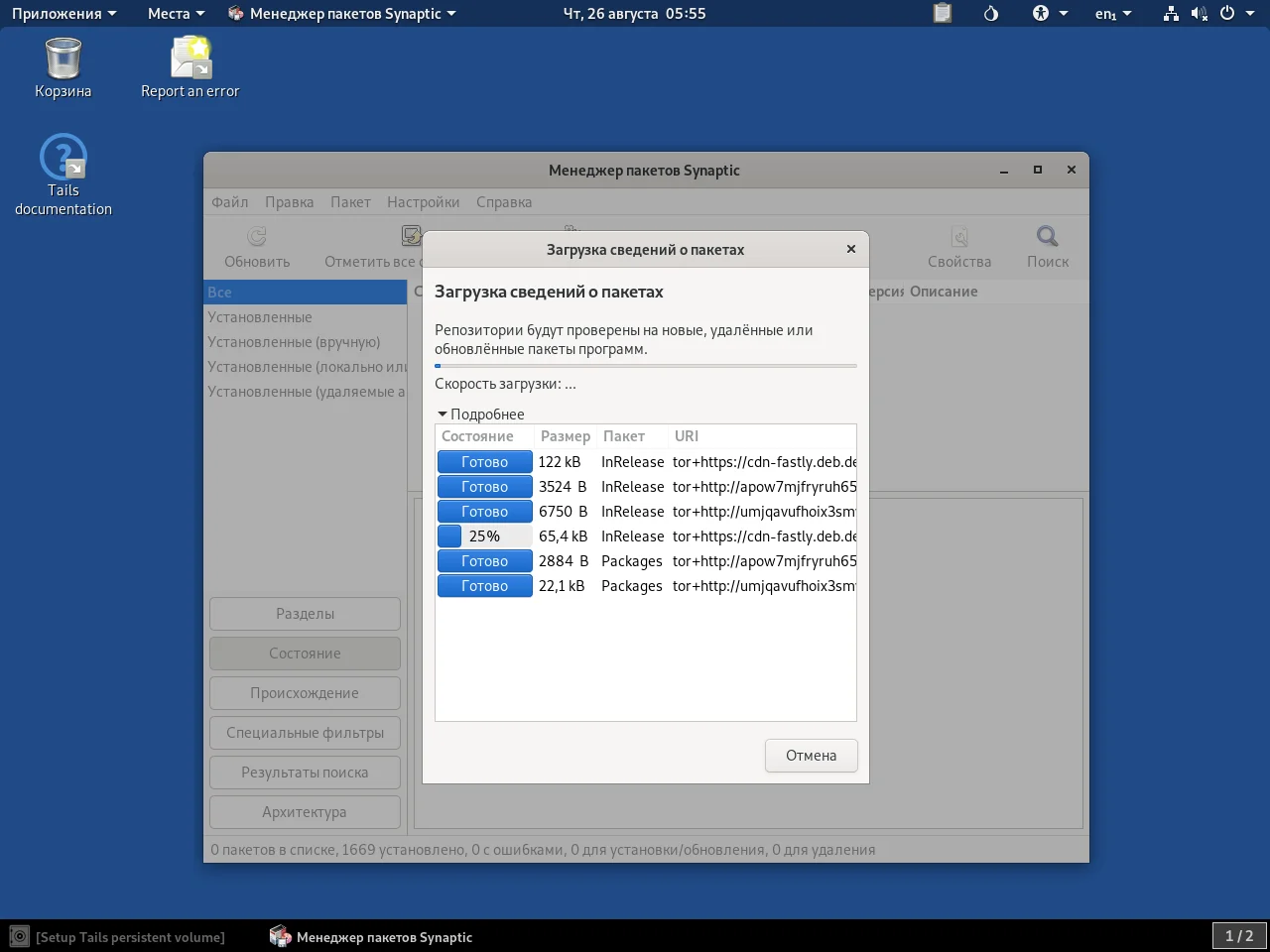Click the Свойства toolbar icon in Synaptic
This screenshot has width=1270, height=952.
[x=959, y=236]
